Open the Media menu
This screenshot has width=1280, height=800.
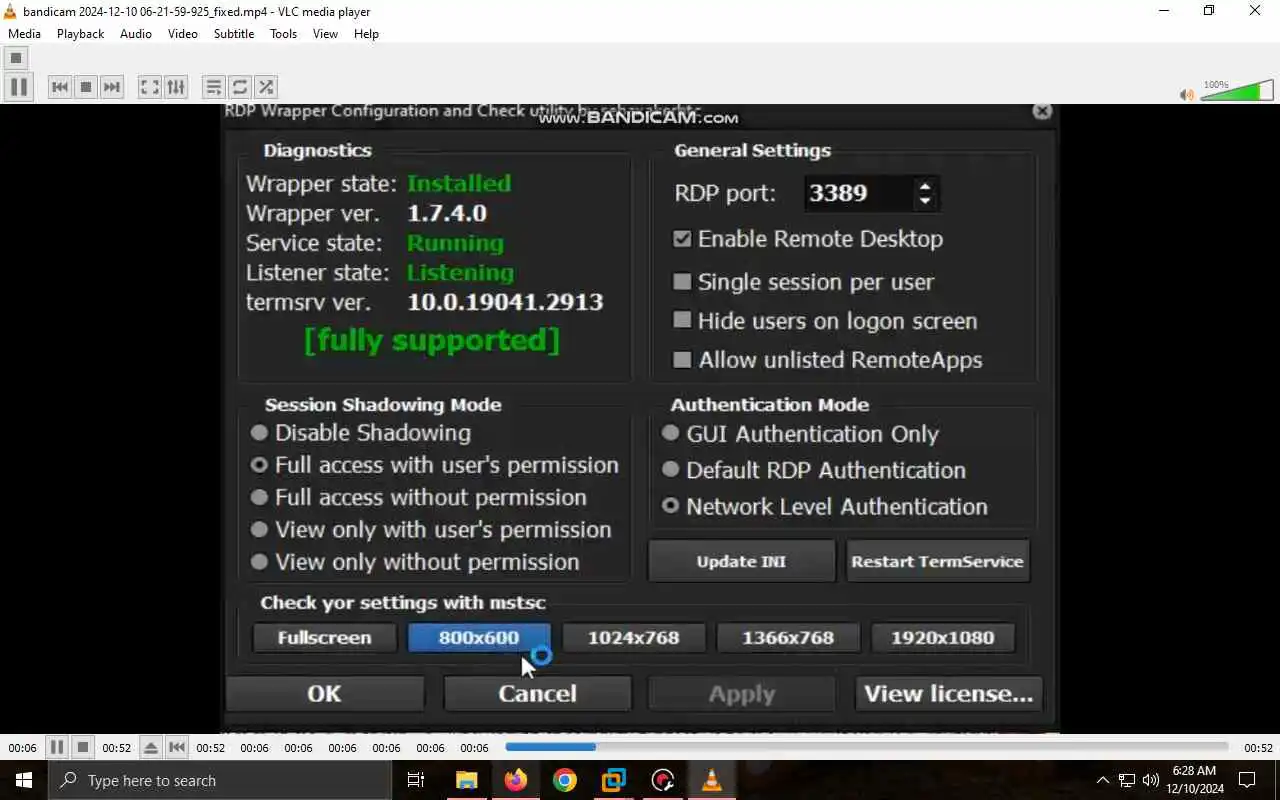coord(24,33)
